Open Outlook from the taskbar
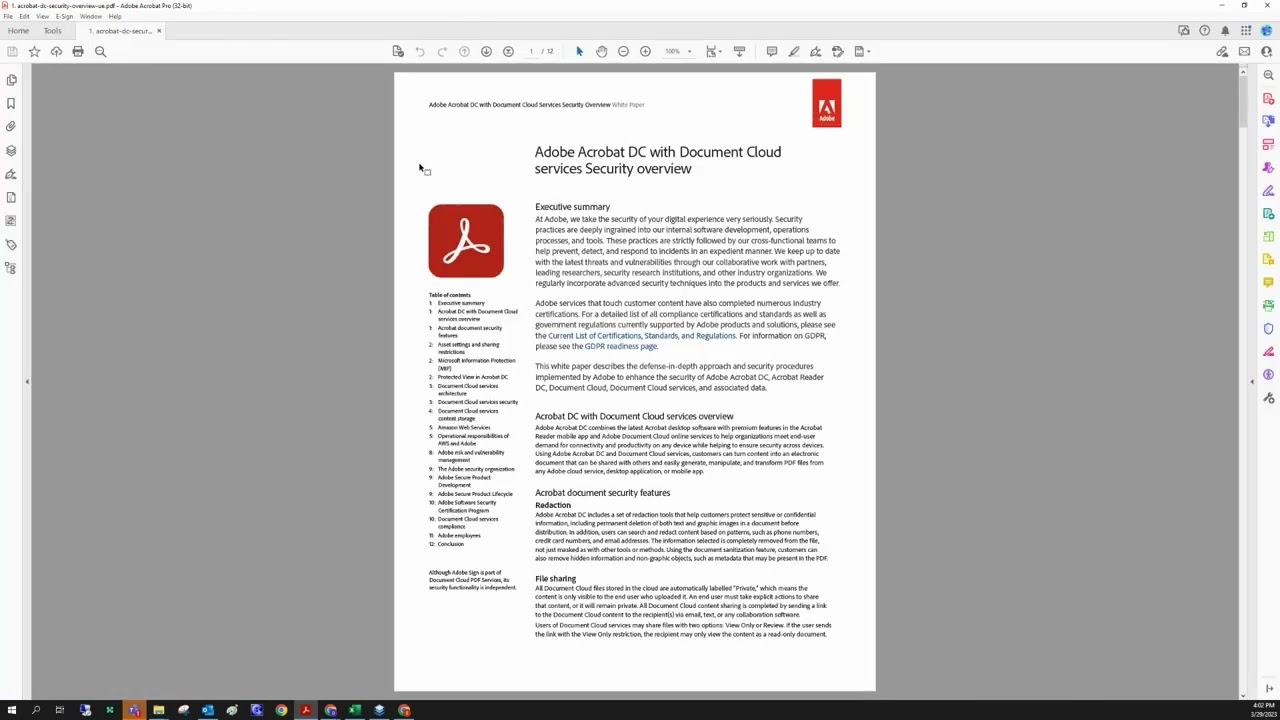The height and width of the screenshot is (720, 1280). click(x=208, y=710)
